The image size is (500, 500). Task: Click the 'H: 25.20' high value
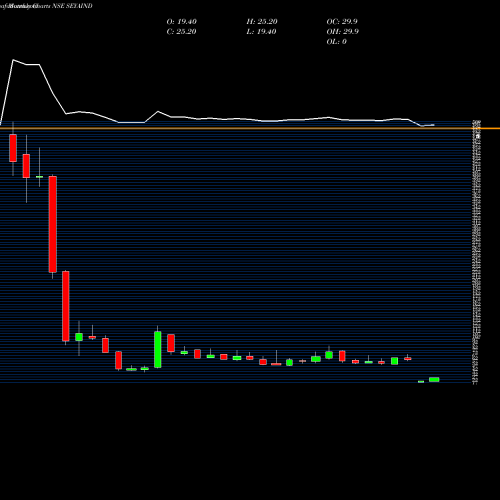[x=262, y=22]
